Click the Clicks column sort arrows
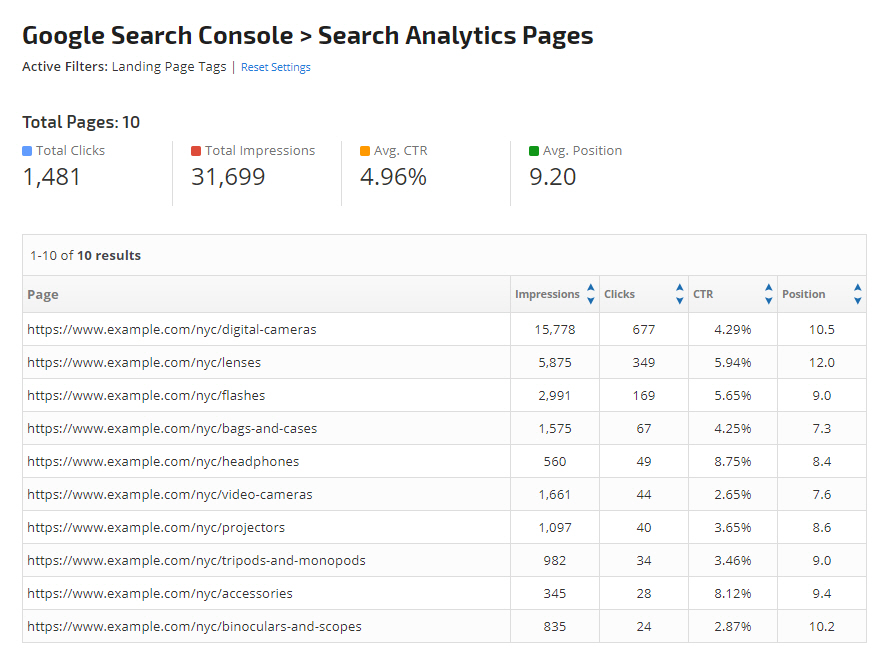Screen dimensions: 889x659 point(679,294)
